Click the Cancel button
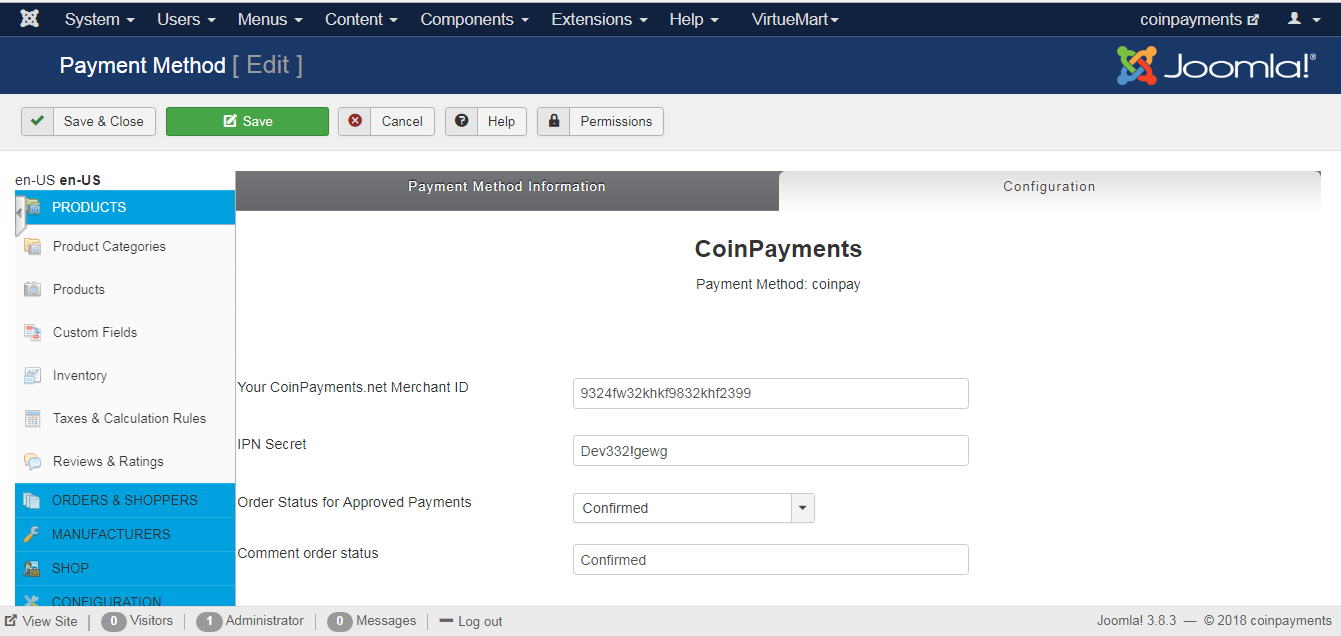Image resolution: width=1341 pixels, height=637 pixels. click(386, 121)
